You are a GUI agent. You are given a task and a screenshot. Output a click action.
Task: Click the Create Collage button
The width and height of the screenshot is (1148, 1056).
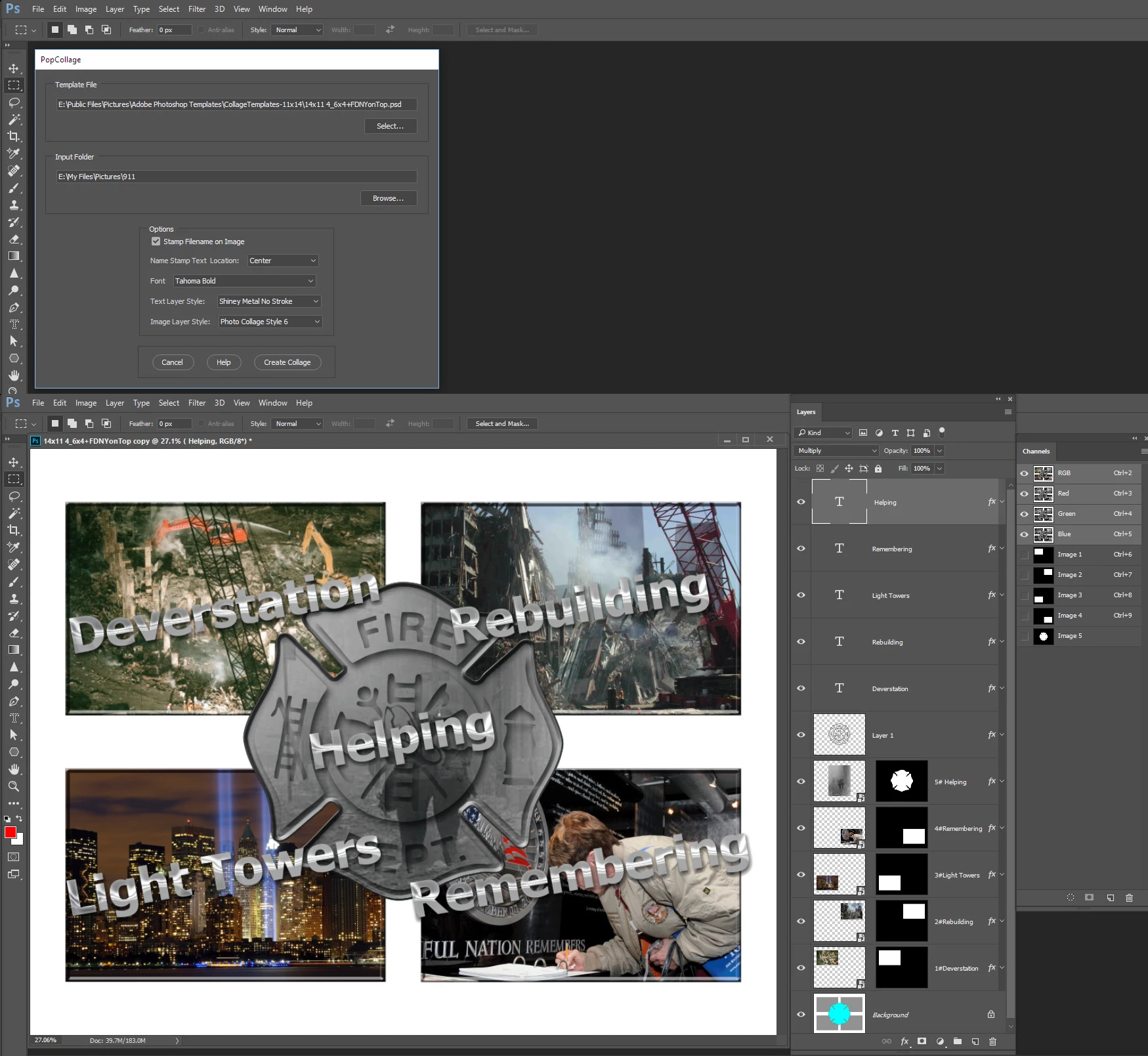tap(287, 362)
